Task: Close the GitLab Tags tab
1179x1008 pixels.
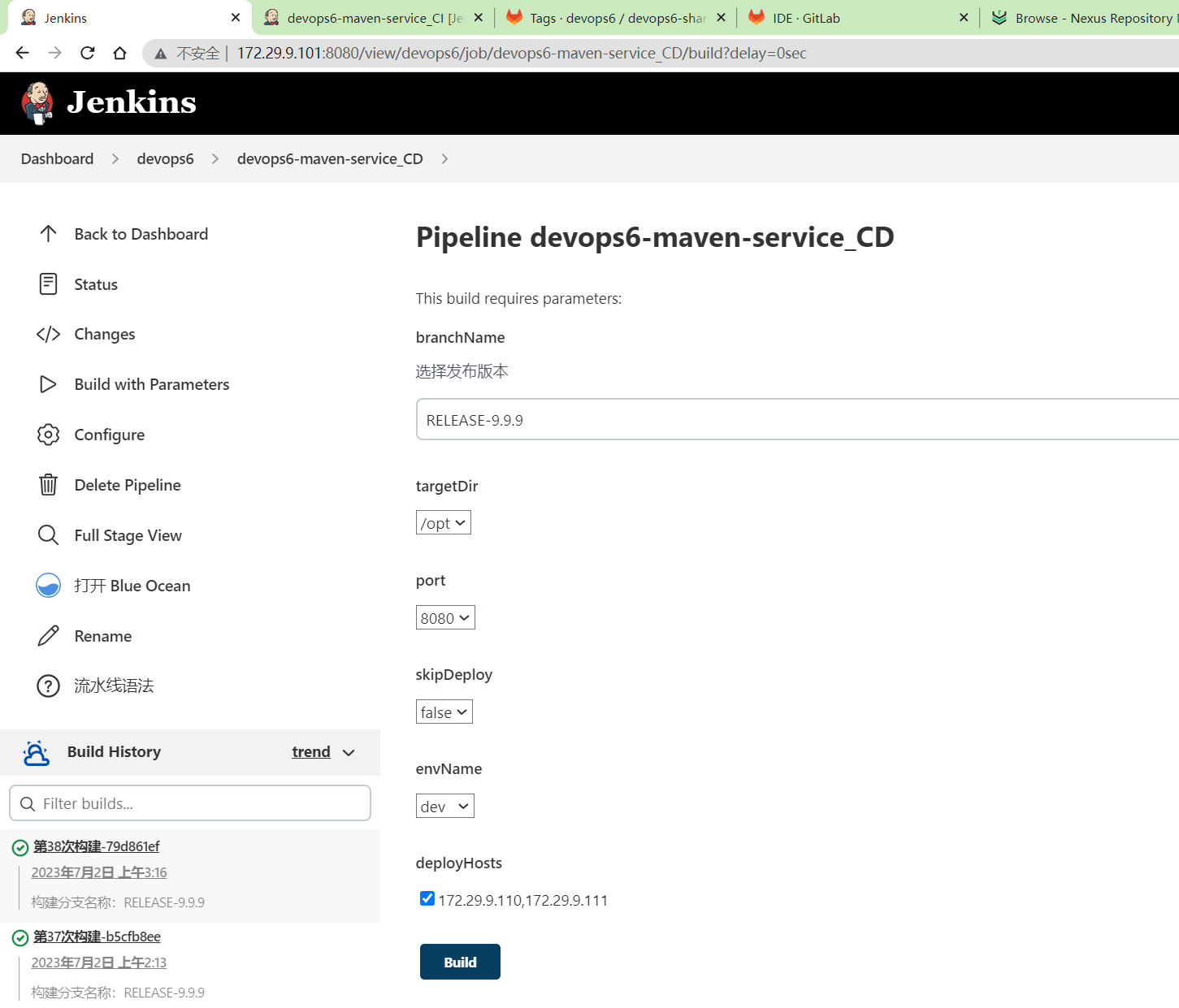Action: 722,18
